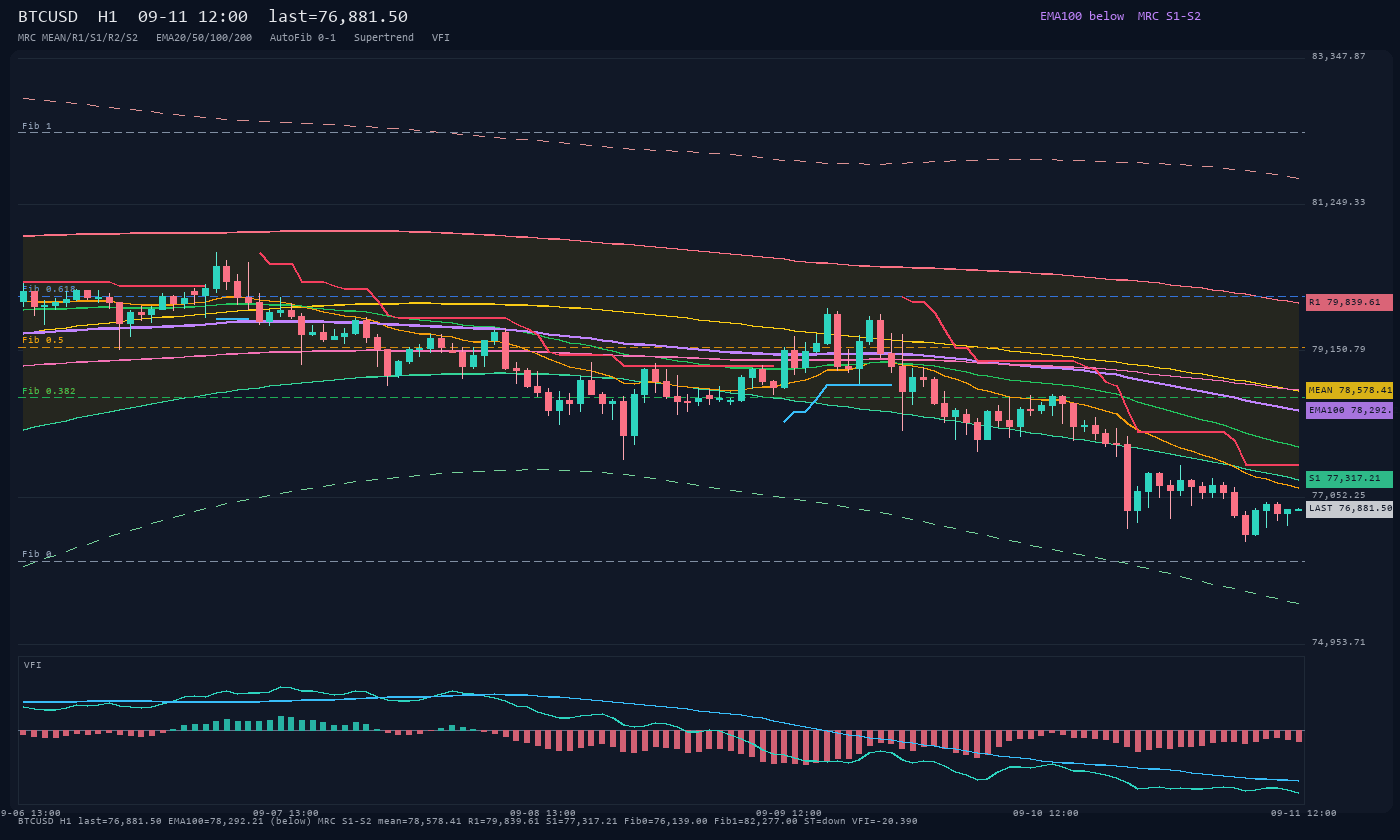Select the 79,150.79 price axis label

(1339, 349)
